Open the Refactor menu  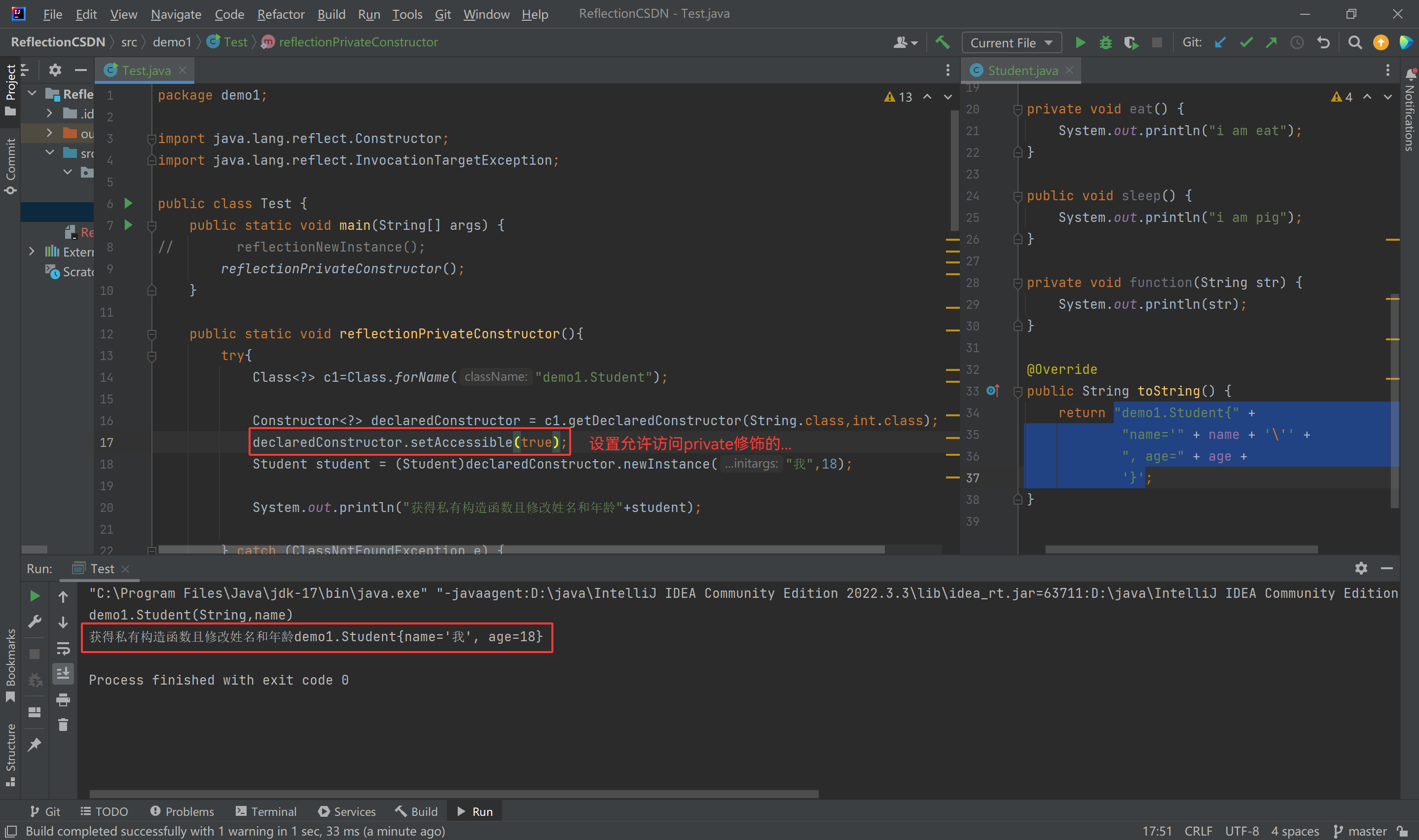tap(280, 14)
